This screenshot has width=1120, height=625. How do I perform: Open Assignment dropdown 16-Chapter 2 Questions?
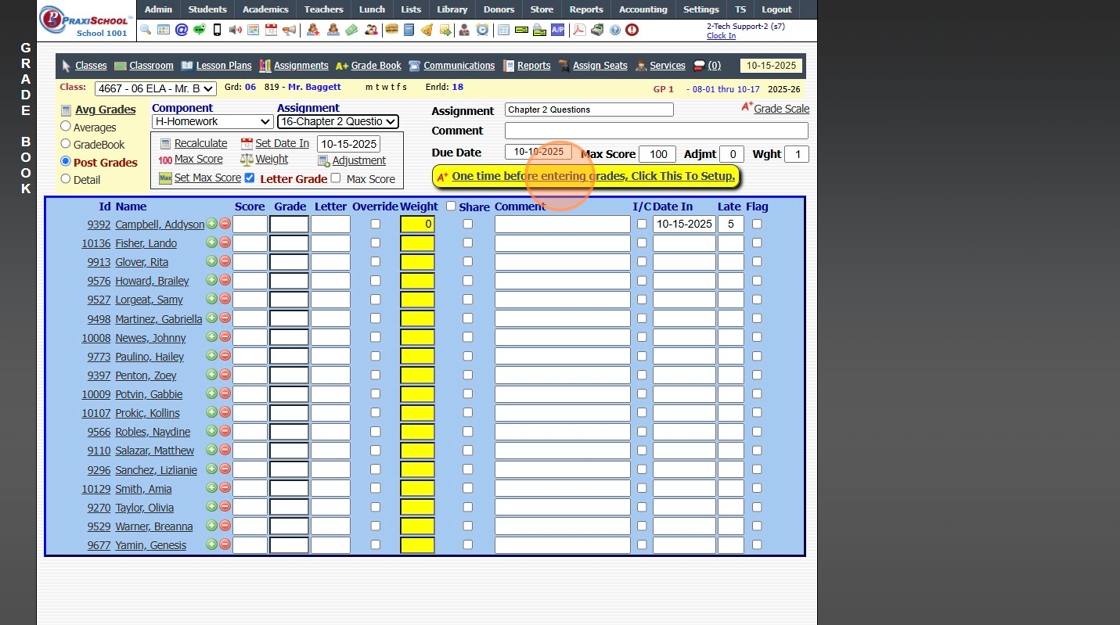point(338,121)
